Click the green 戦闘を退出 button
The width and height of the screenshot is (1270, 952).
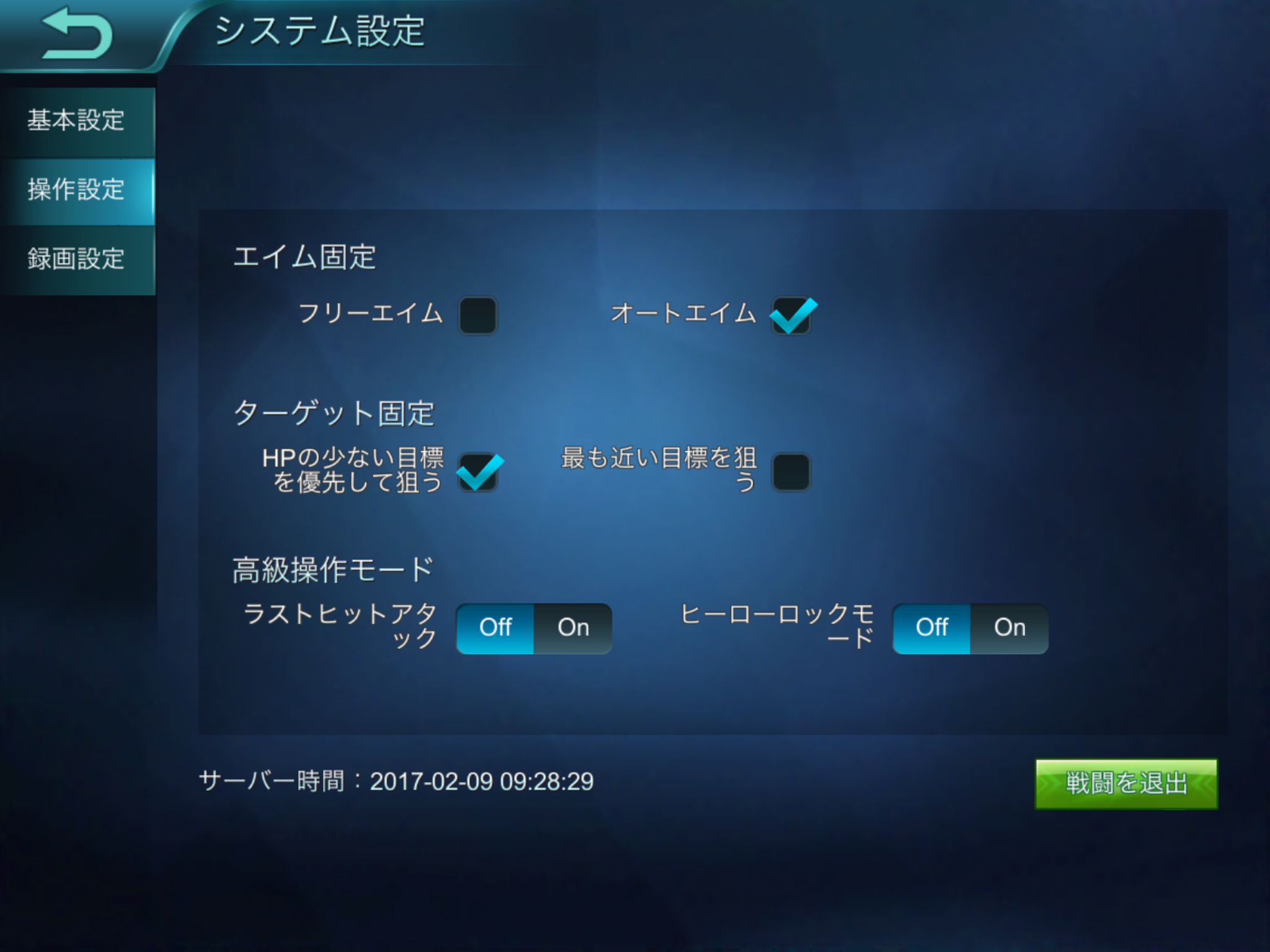coord(1126,783)
